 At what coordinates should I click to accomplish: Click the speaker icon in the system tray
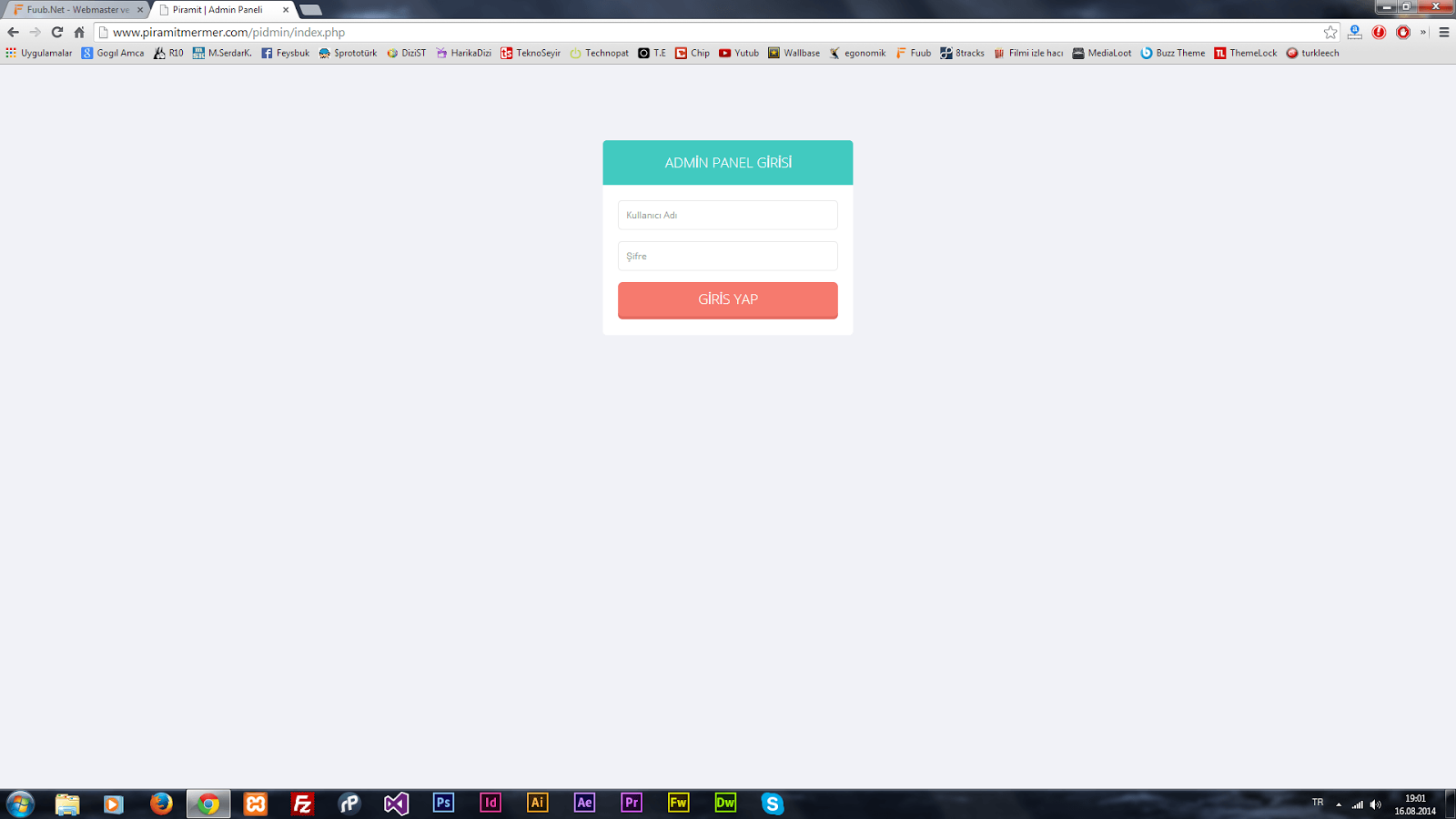(1375, 804)
